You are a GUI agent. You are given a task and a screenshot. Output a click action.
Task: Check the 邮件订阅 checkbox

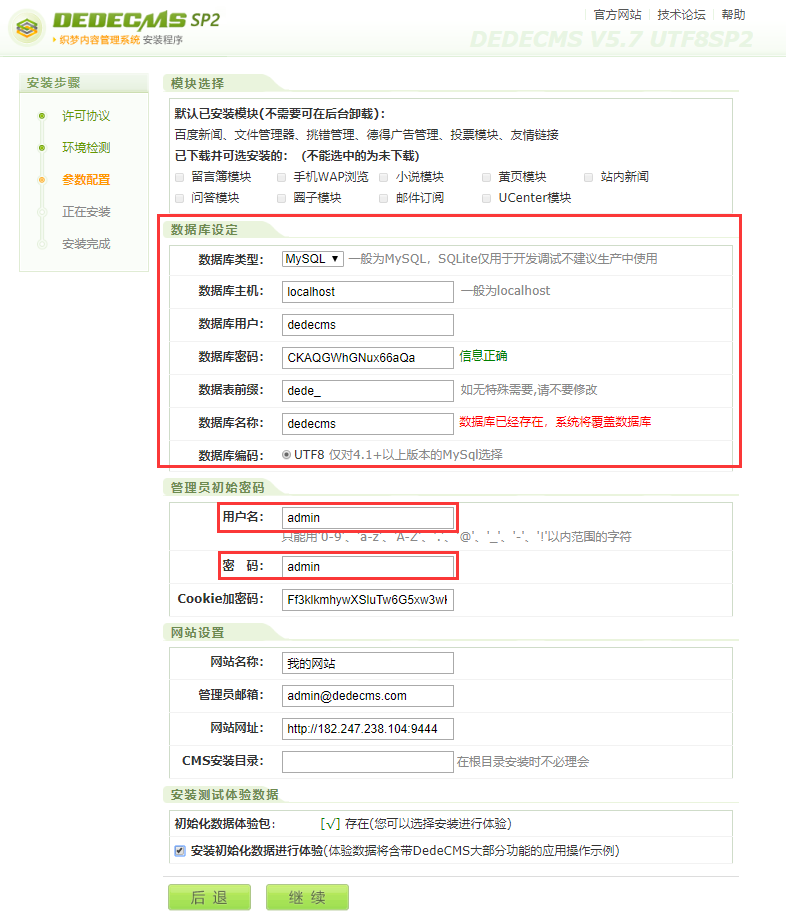pos(384,199)
